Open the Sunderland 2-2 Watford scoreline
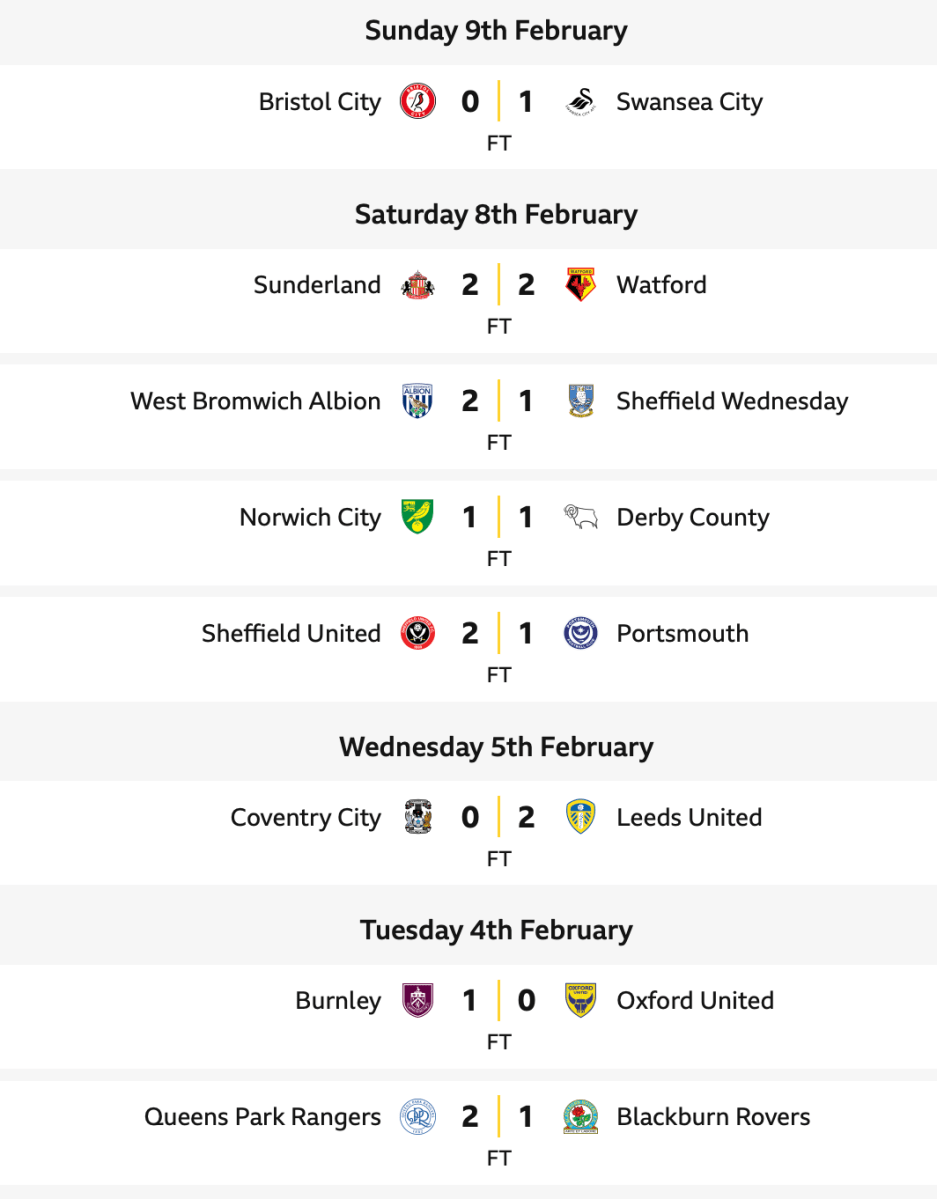Viewport: 937px width, 1199px height. pyautogui.click(x=498, y=285)
